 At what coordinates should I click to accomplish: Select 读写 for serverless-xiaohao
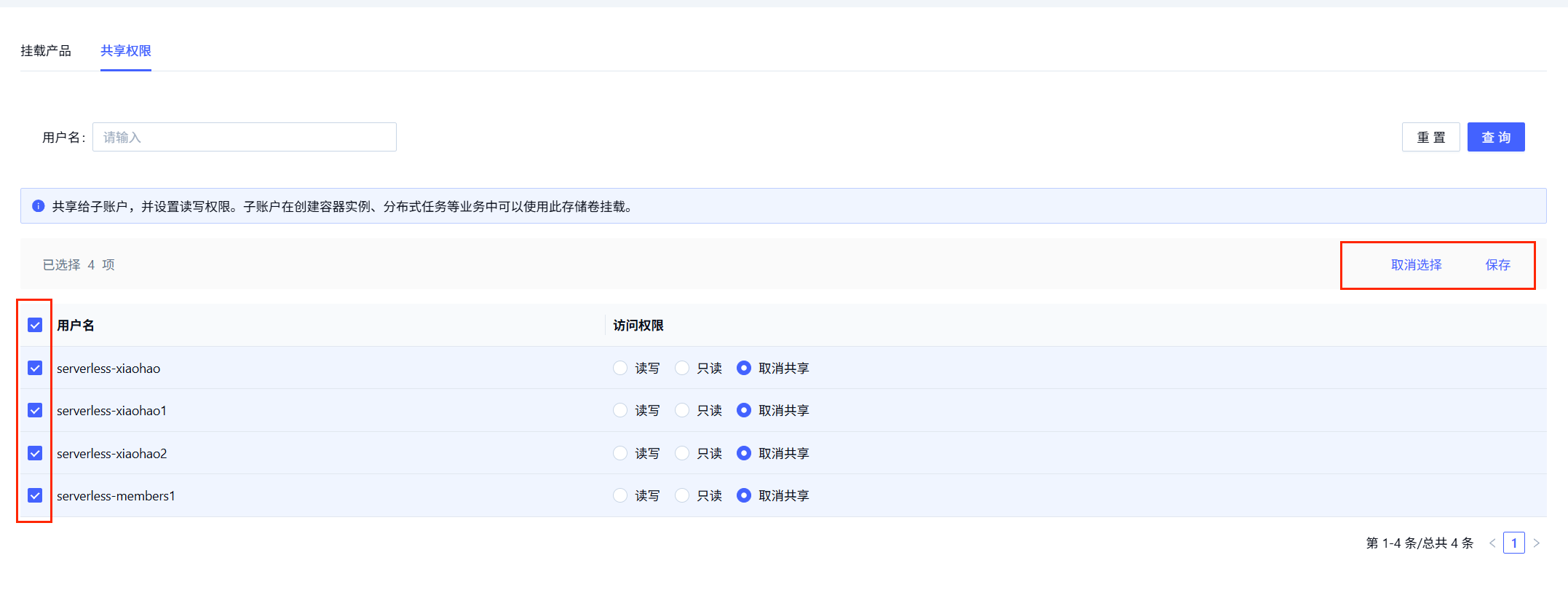point(620,368)
